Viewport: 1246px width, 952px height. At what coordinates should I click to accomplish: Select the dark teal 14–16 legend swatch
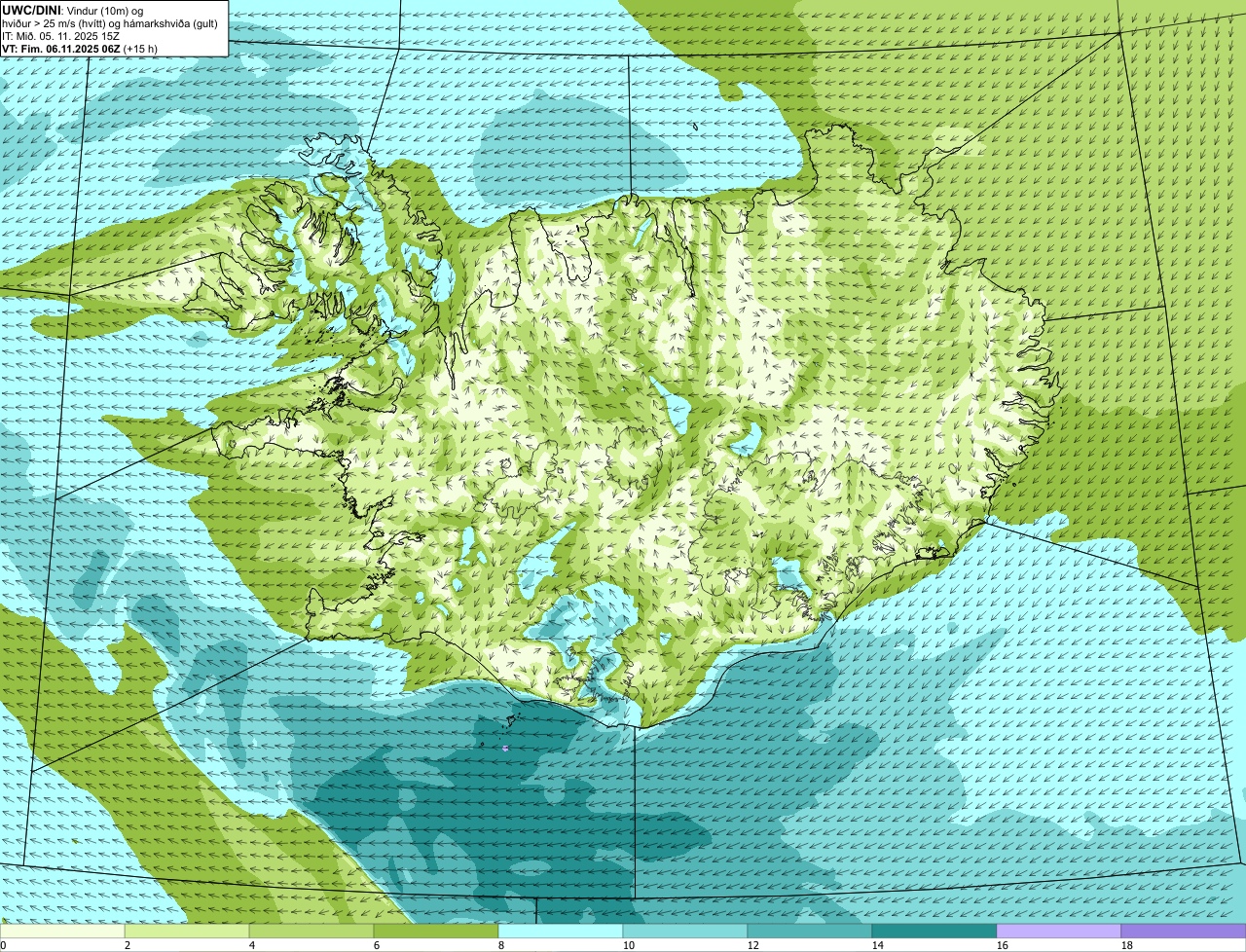click(x=934, y=931)
